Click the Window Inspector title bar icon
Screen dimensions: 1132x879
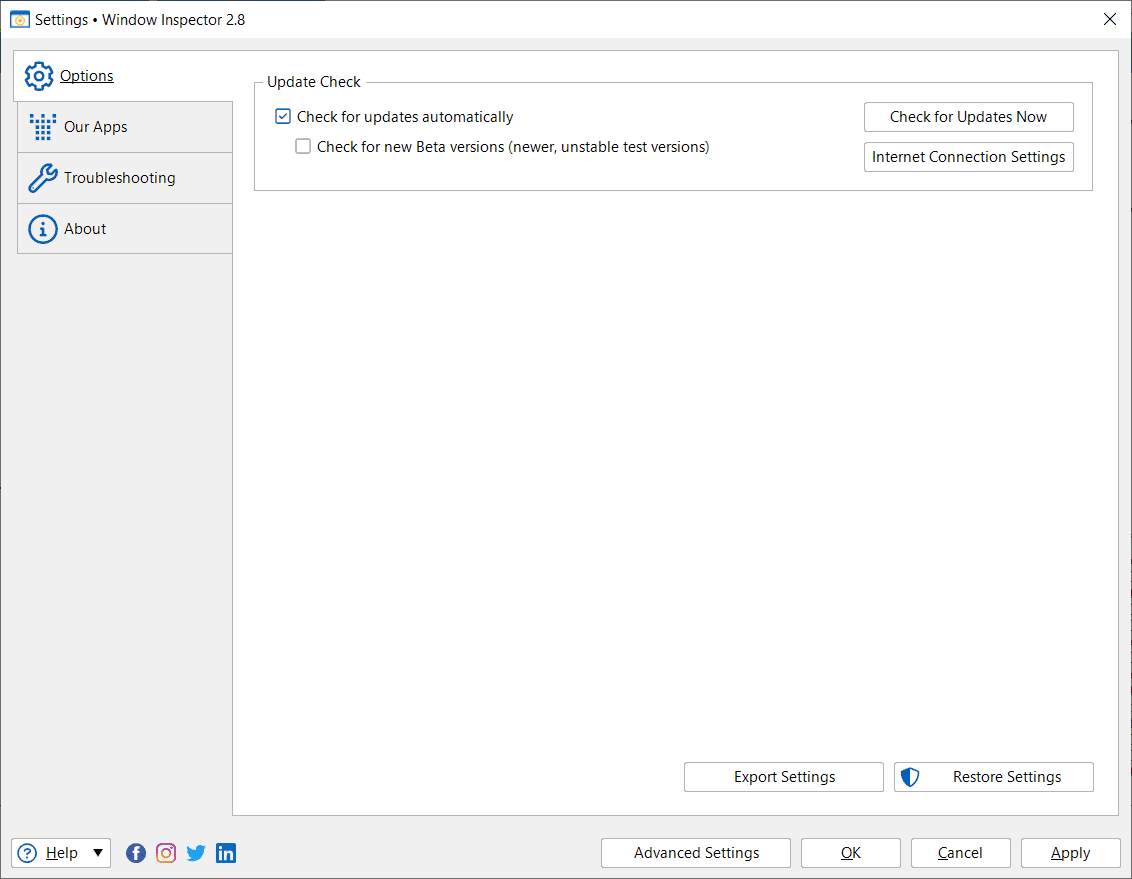[x=19, y=19]
